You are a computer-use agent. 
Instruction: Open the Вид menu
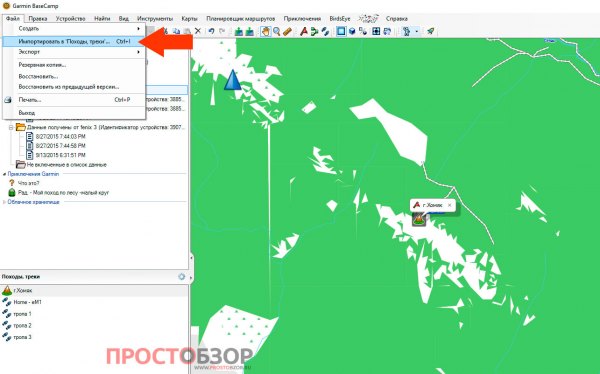[124, 18]
